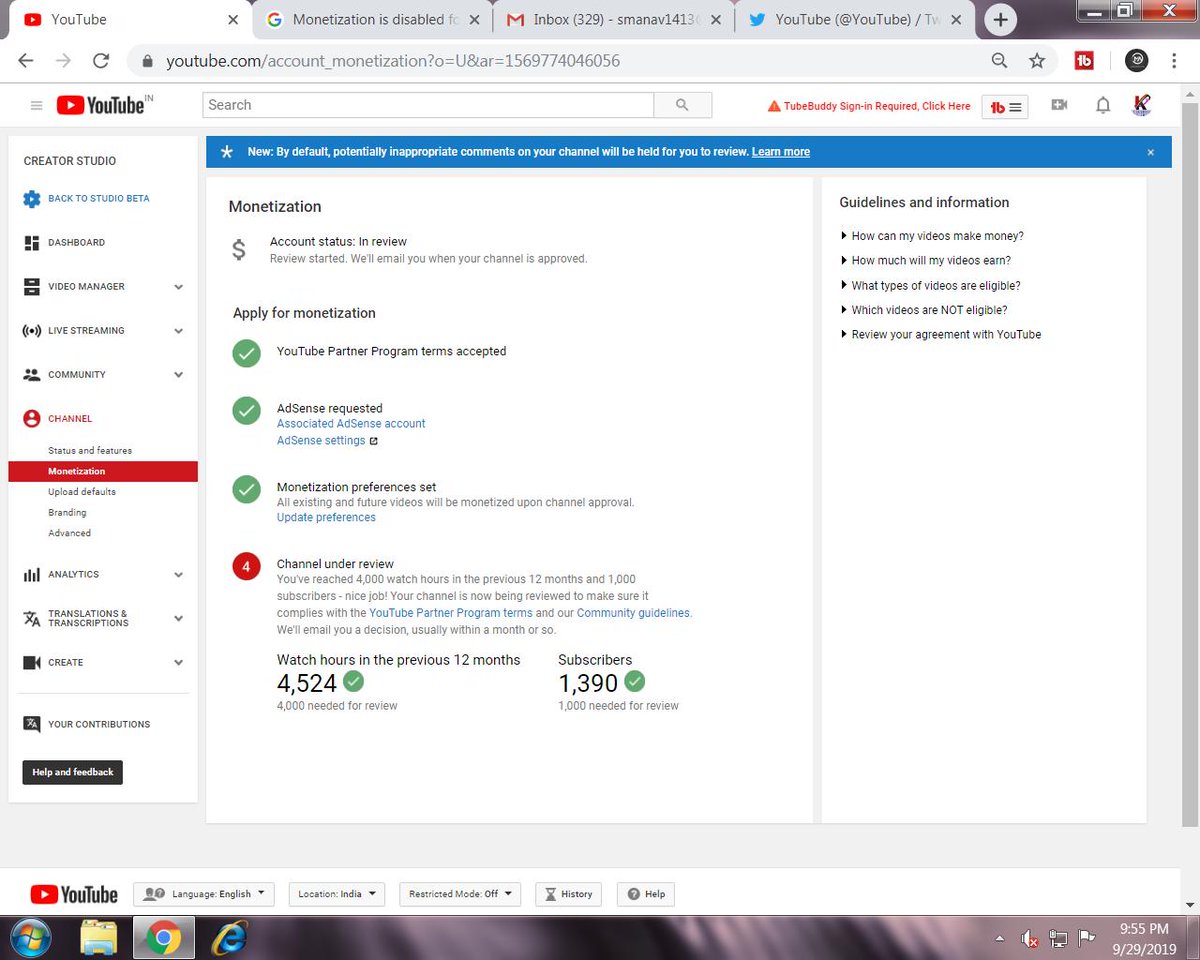Click the Help footer button
Viewport: 1200px width, 960px height.
645,894
